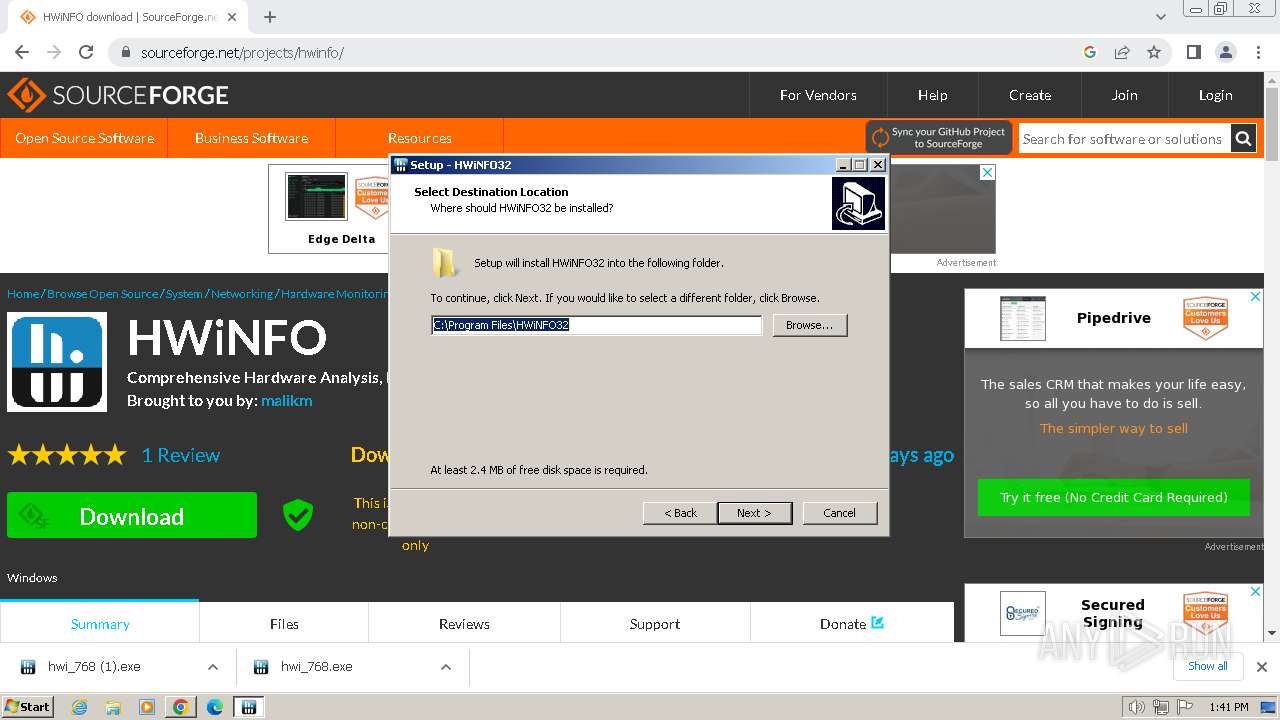Open Business Software menu
Screen dimensions: 1280x720
coord(251,138)
